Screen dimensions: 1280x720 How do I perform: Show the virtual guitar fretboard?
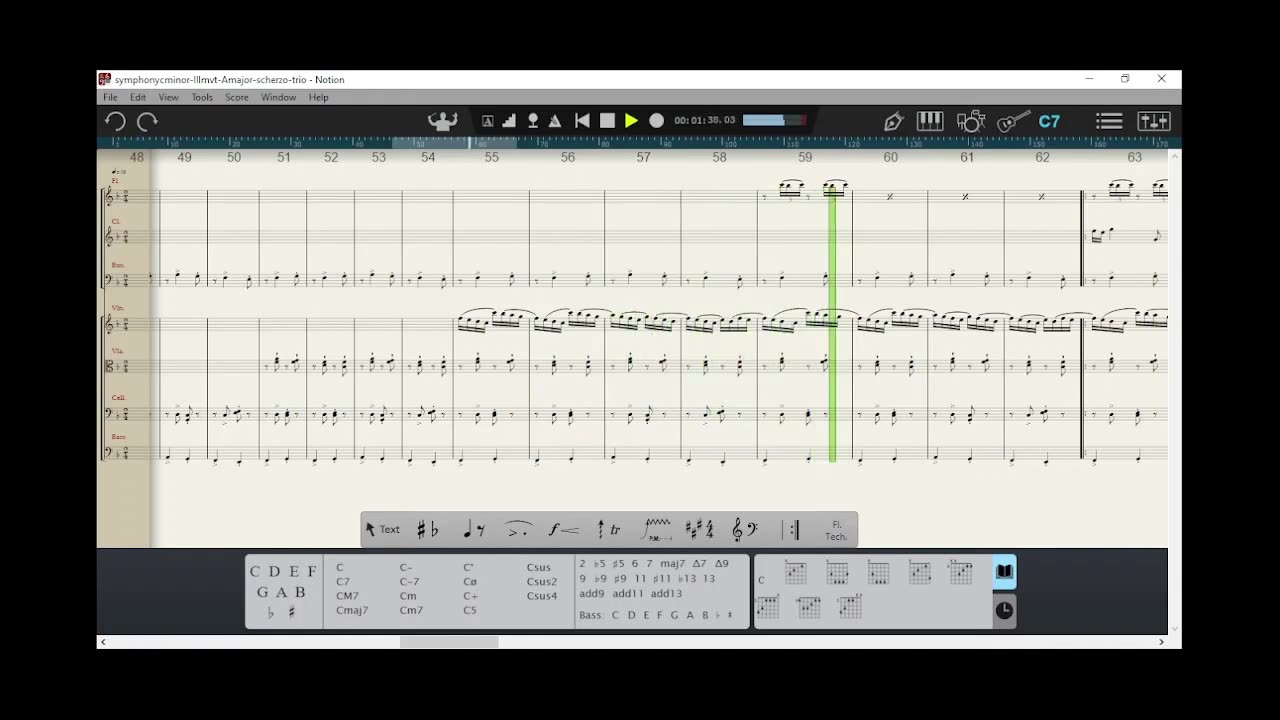(x=1013, y=122)
